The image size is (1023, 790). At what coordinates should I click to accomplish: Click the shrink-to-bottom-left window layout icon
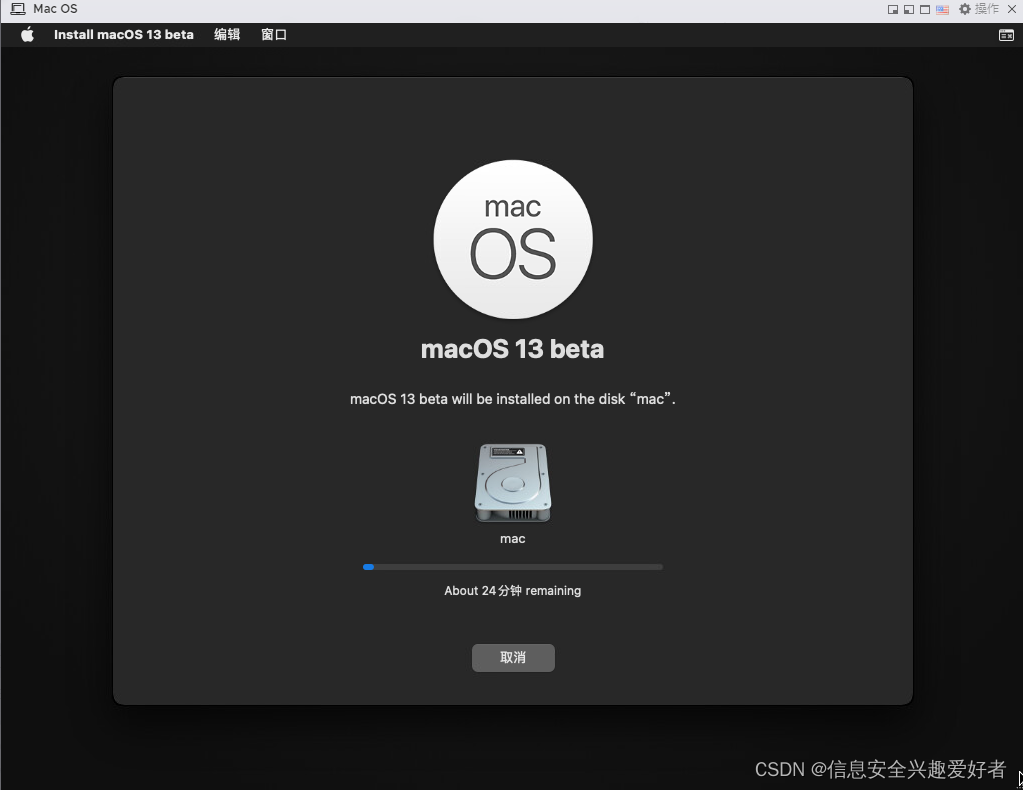coord(908,9)
